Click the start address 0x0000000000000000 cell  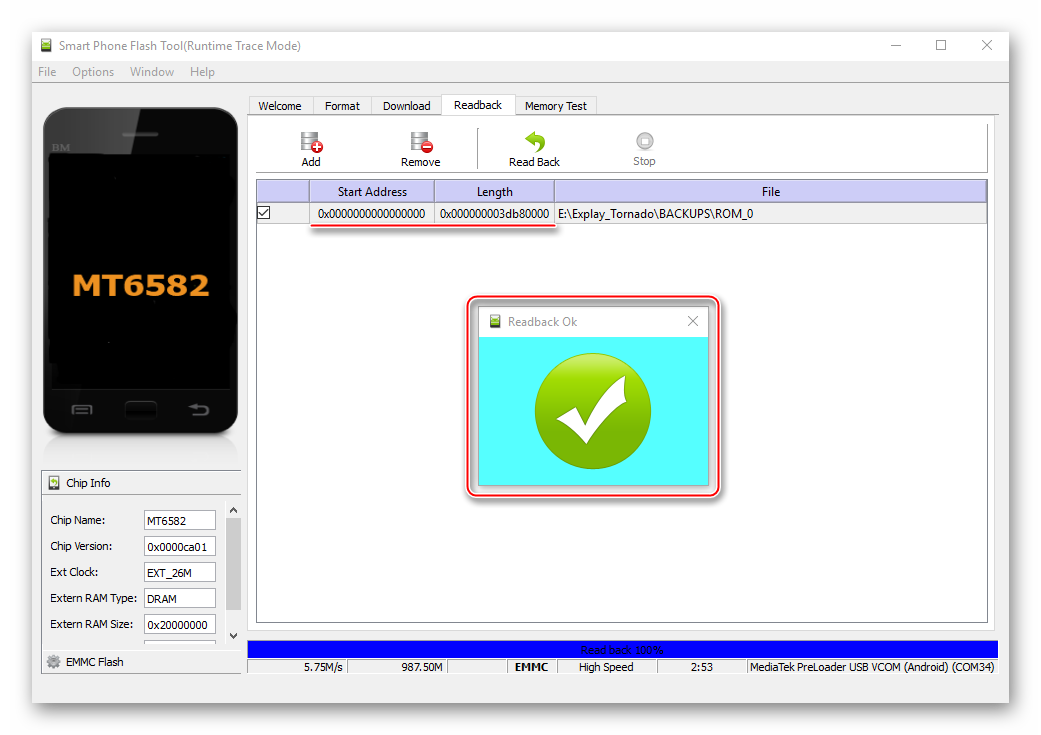372,214
